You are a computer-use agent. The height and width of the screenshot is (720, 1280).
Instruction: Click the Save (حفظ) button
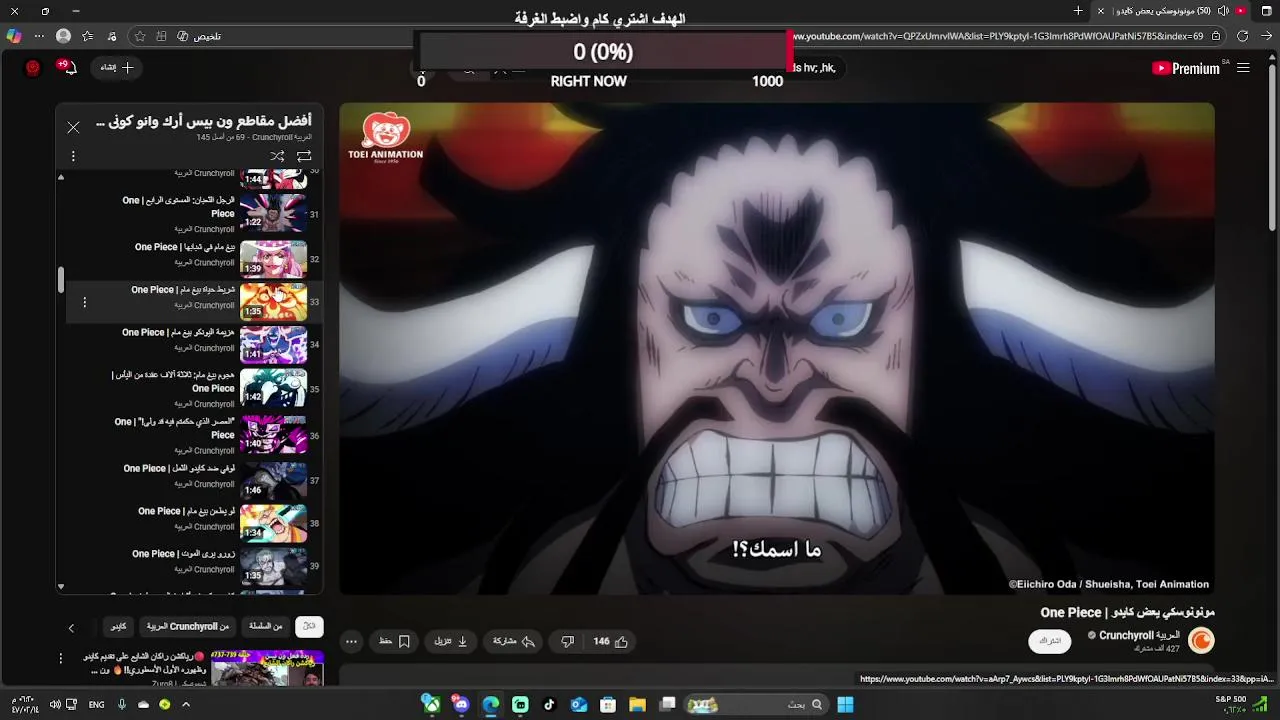[395, 642]
